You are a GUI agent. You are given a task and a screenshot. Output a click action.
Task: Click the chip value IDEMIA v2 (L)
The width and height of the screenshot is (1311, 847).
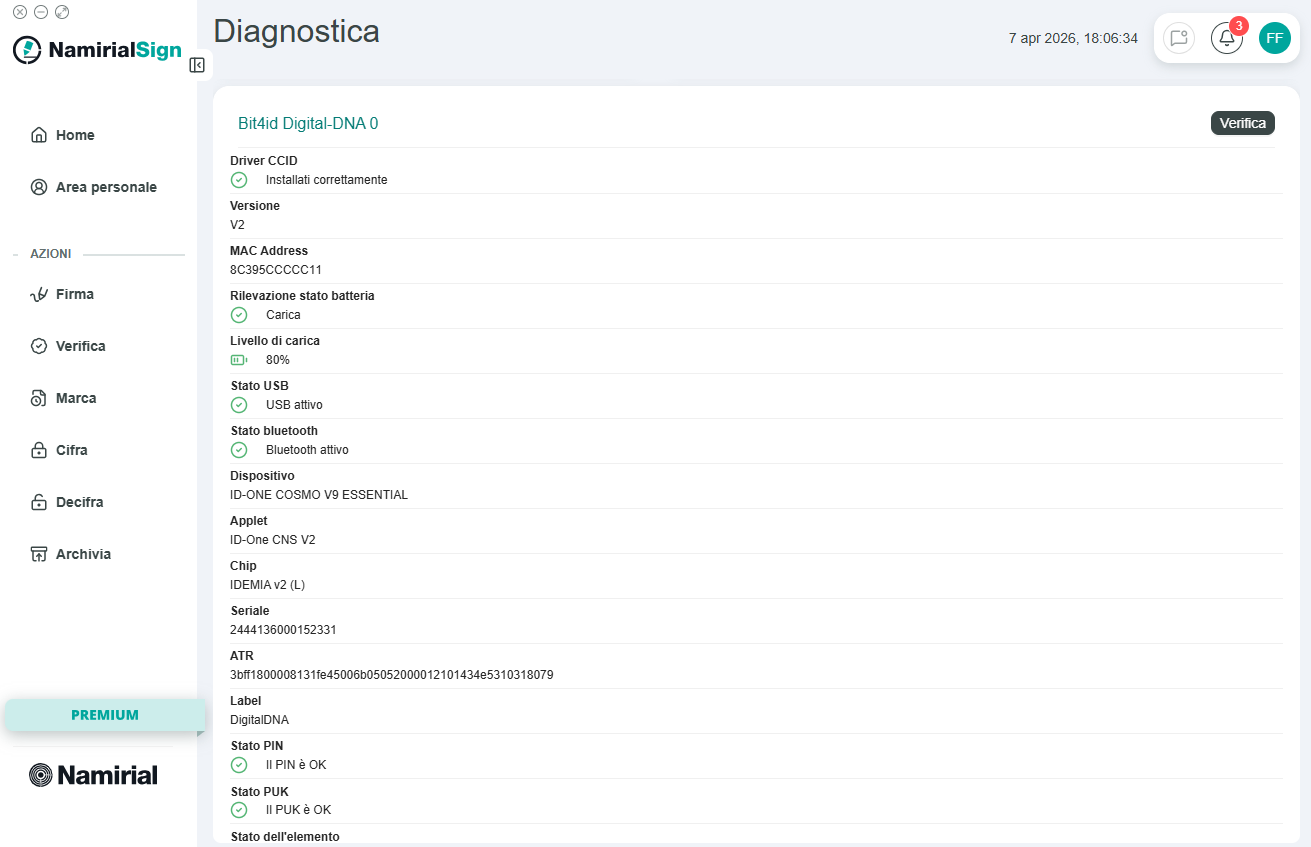[268, 585]
